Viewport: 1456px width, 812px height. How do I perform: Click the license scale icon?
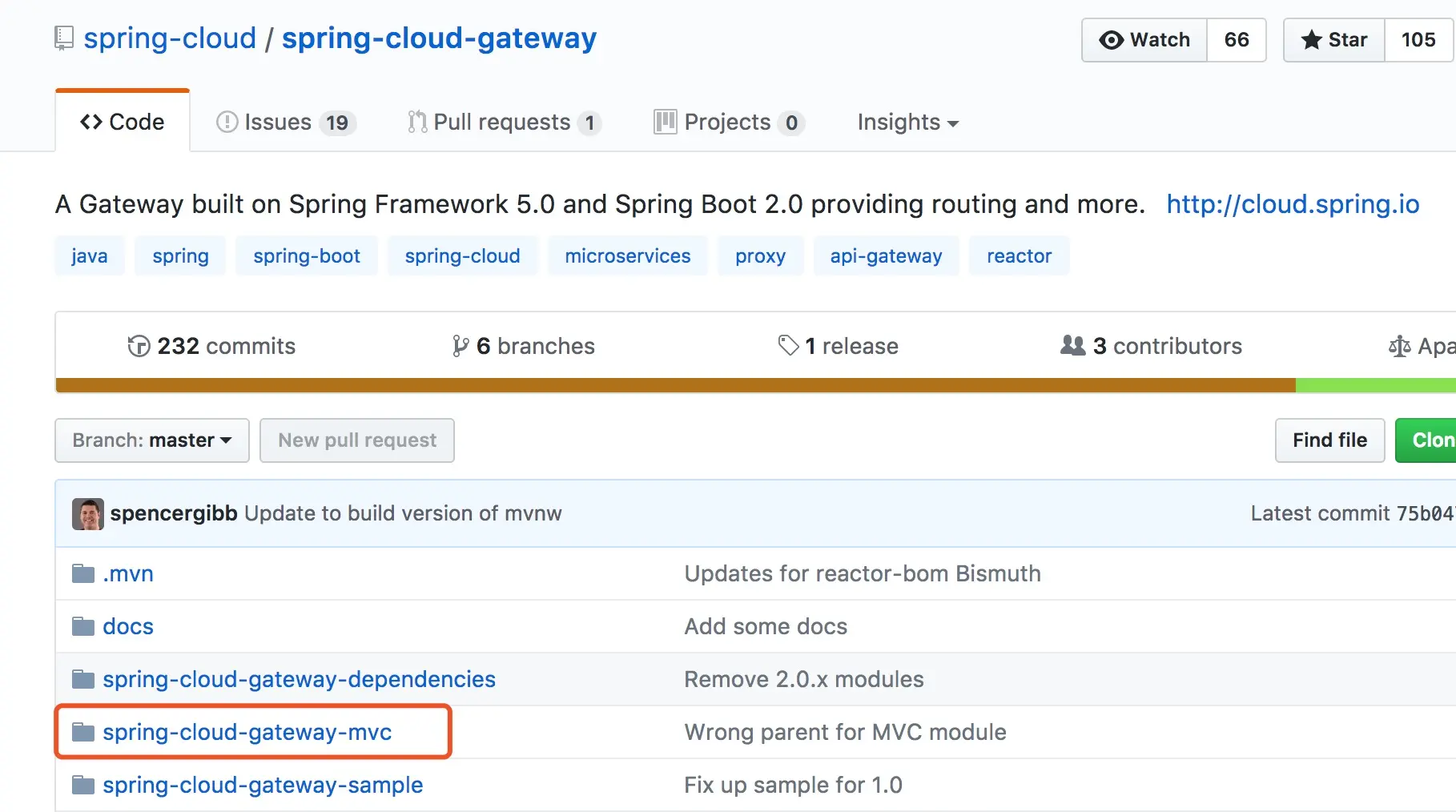(x=1399, y=346)
